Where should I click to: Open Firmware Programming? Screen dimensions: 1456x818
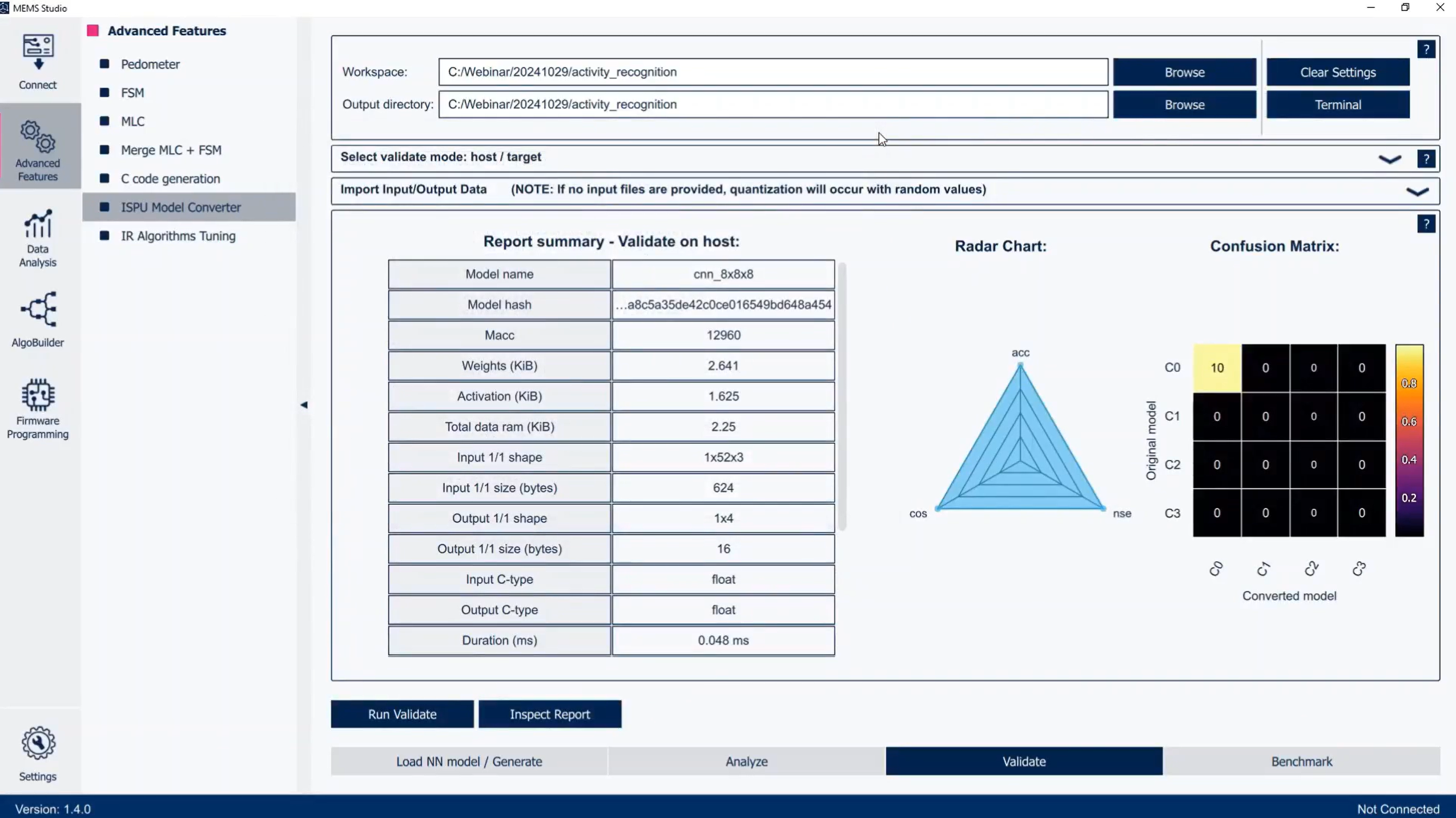[x=38, y=407]
